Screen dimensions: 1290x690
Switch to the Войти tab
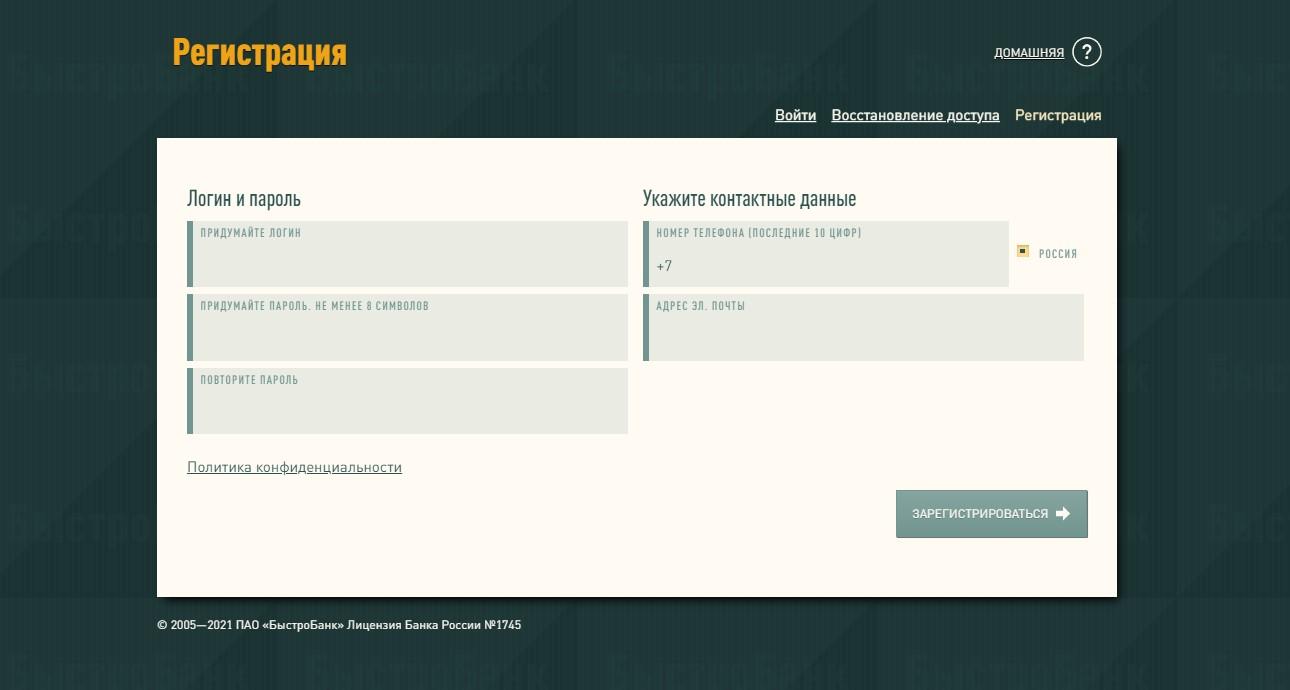tap(795, 115)
